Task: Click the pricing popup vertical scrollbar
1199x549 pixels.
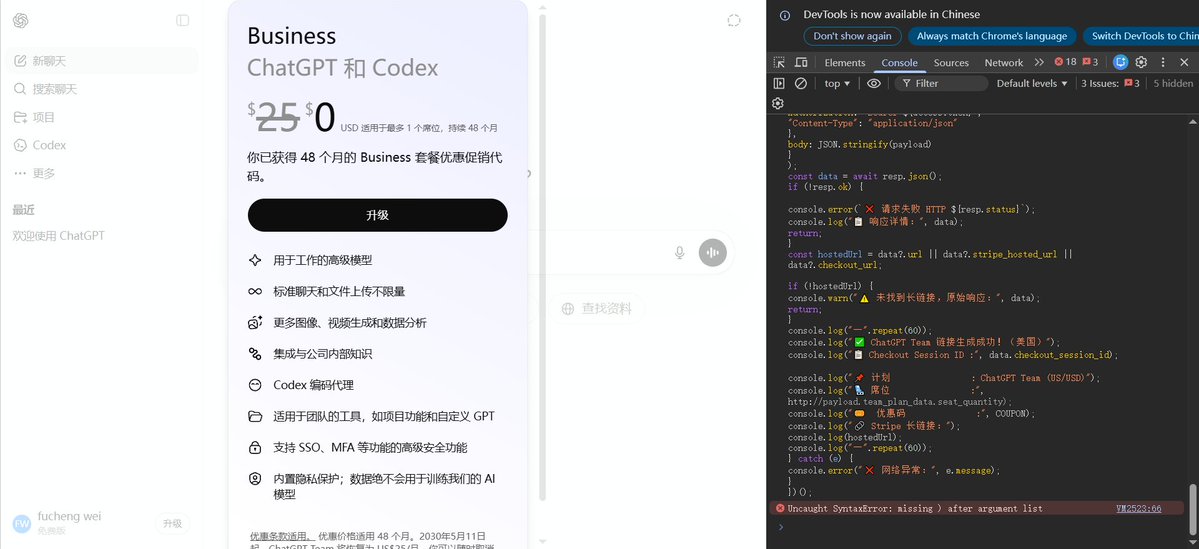Action: (x=543, y=256)
